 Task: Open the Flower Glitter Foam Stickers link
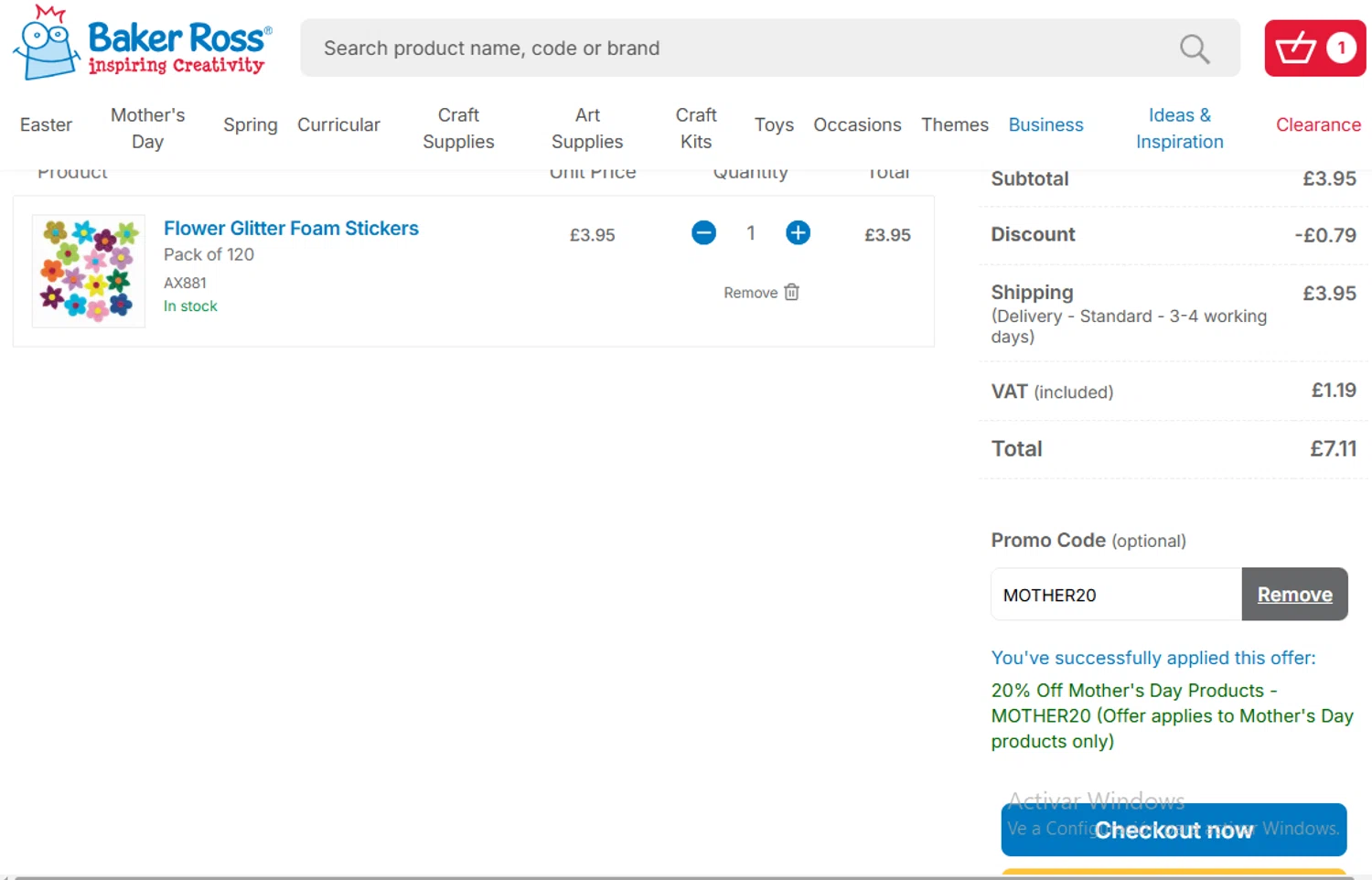(x=291, y=229)
